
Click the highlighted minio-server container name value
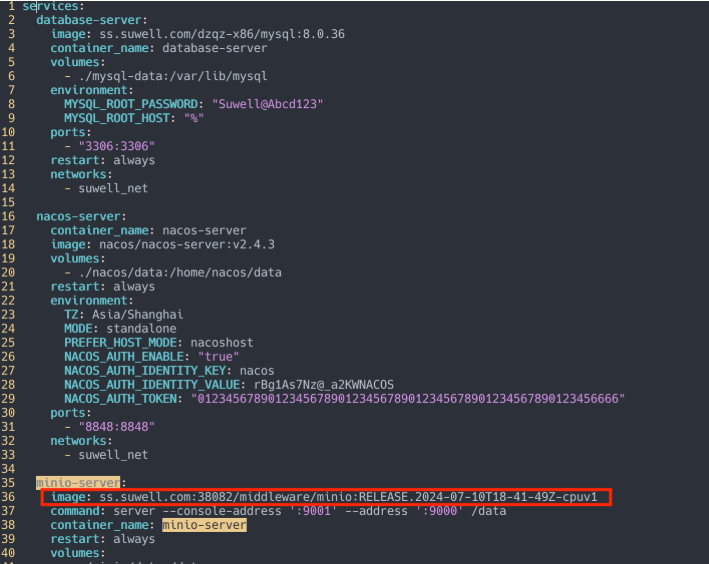tap(204, 525)
